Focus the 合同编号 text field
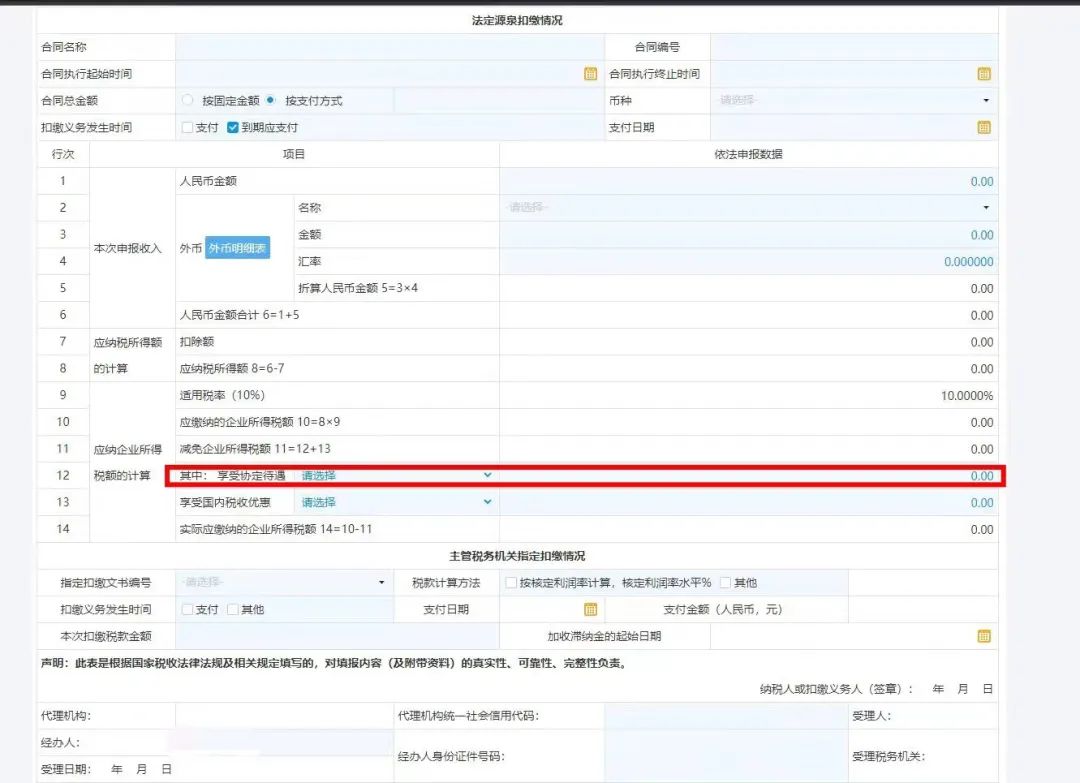 [853, 47]
